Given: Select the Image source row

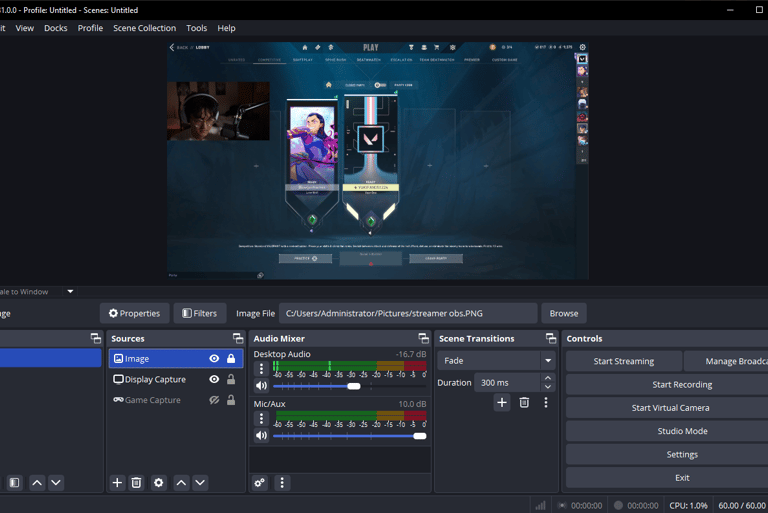Looking at the screenshot, I should click(176, 359).
